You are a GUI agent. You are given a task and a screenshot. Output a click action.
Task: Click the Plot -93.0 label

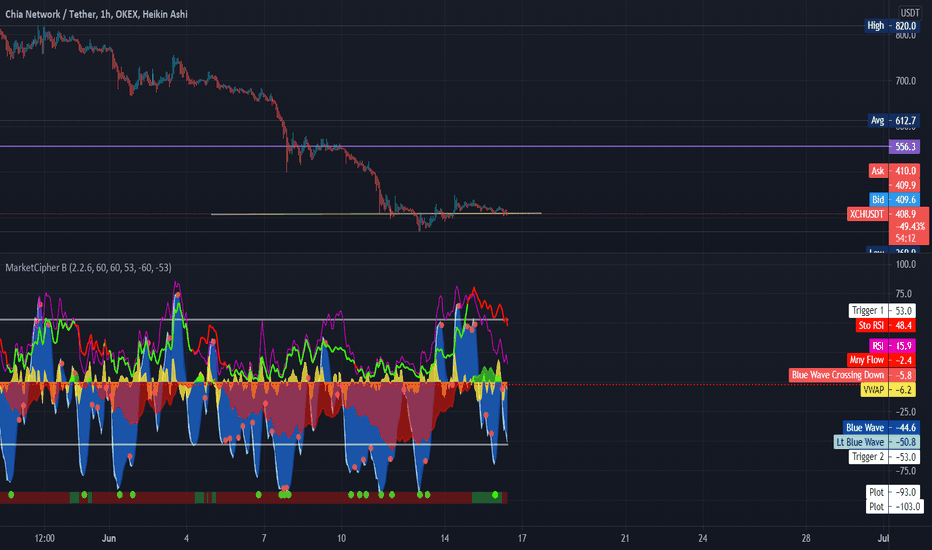tap(893, 492)
